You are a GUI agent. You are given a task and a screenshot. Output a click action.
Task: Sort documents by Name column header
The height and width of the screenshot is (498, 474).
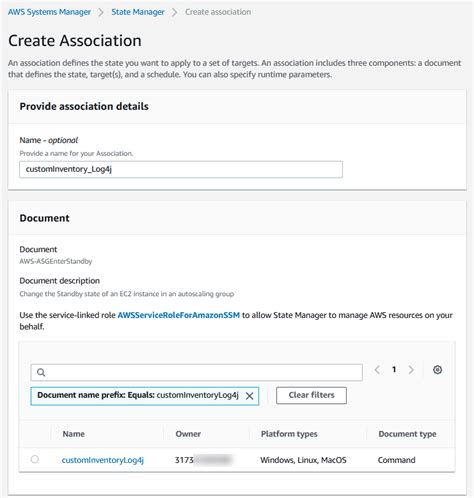74,434
